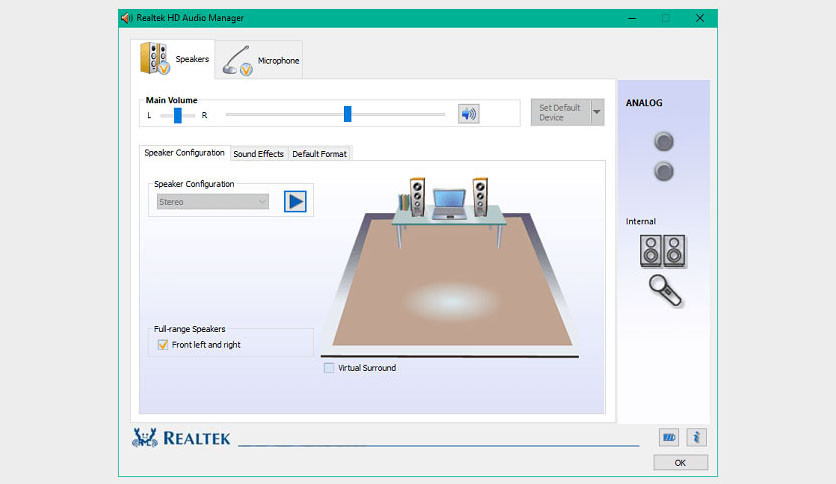Select the internal microphone device icon
Screen dimensions: 836x484
coord(665,290)
